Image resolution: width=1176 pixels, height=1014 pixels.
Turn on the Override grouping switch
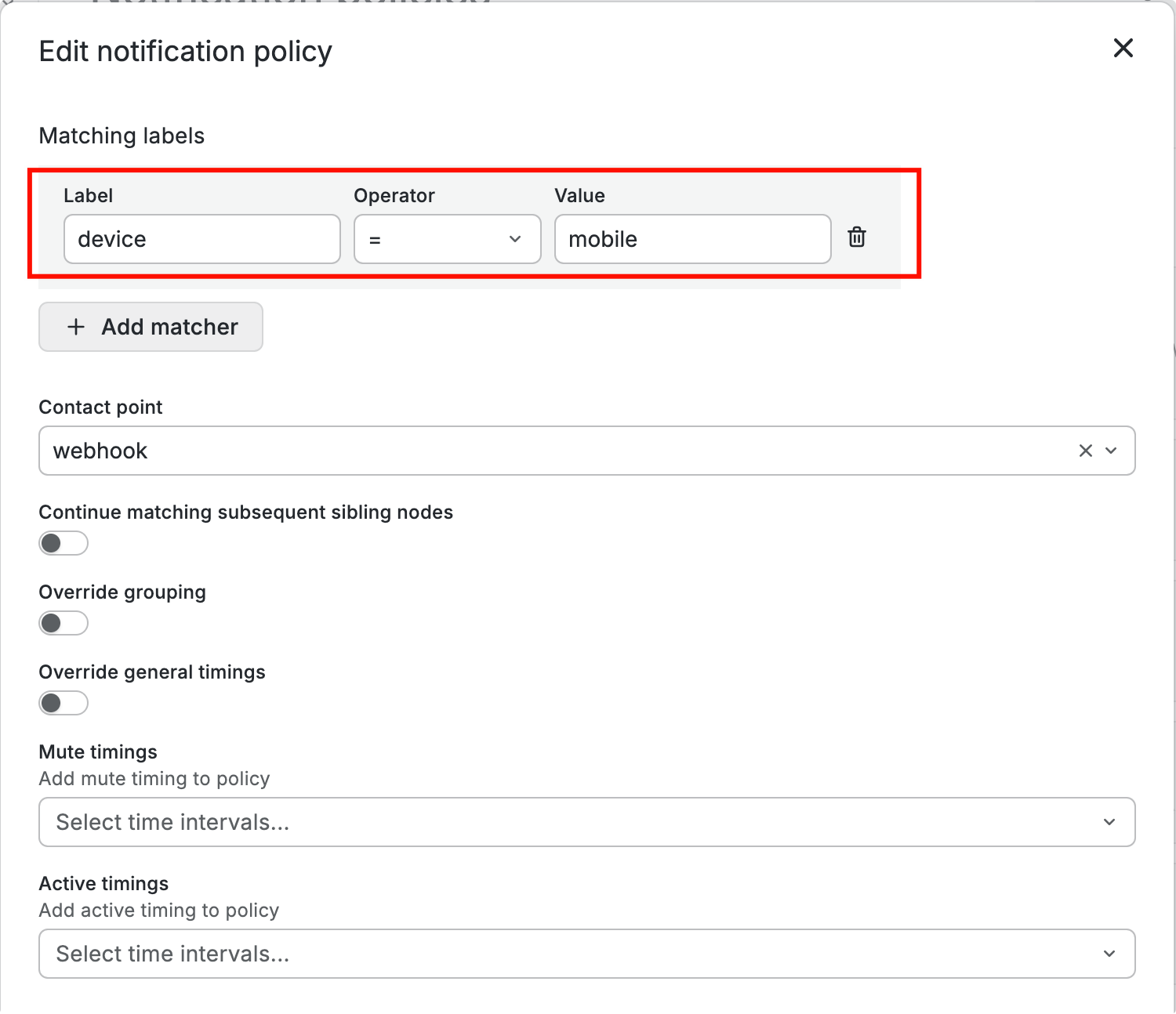tap(64, 623)
